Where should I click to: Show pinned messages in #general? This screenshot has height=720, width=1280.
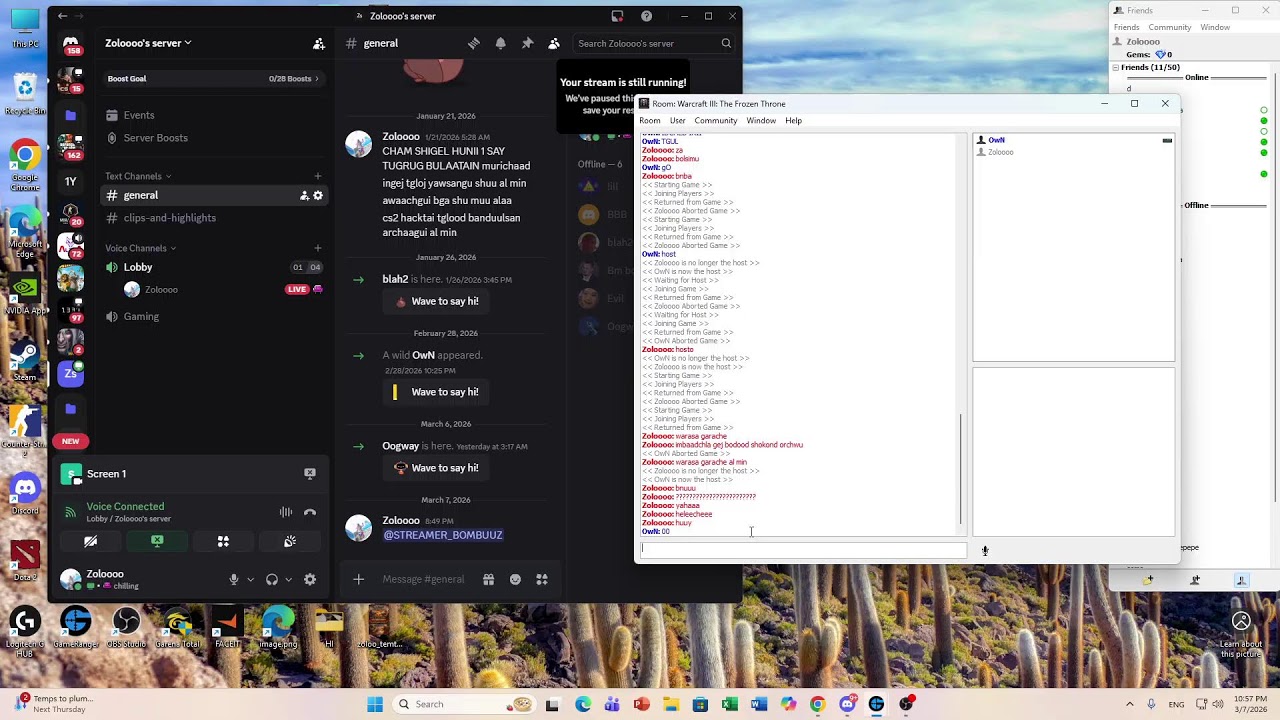pos(527,43)
